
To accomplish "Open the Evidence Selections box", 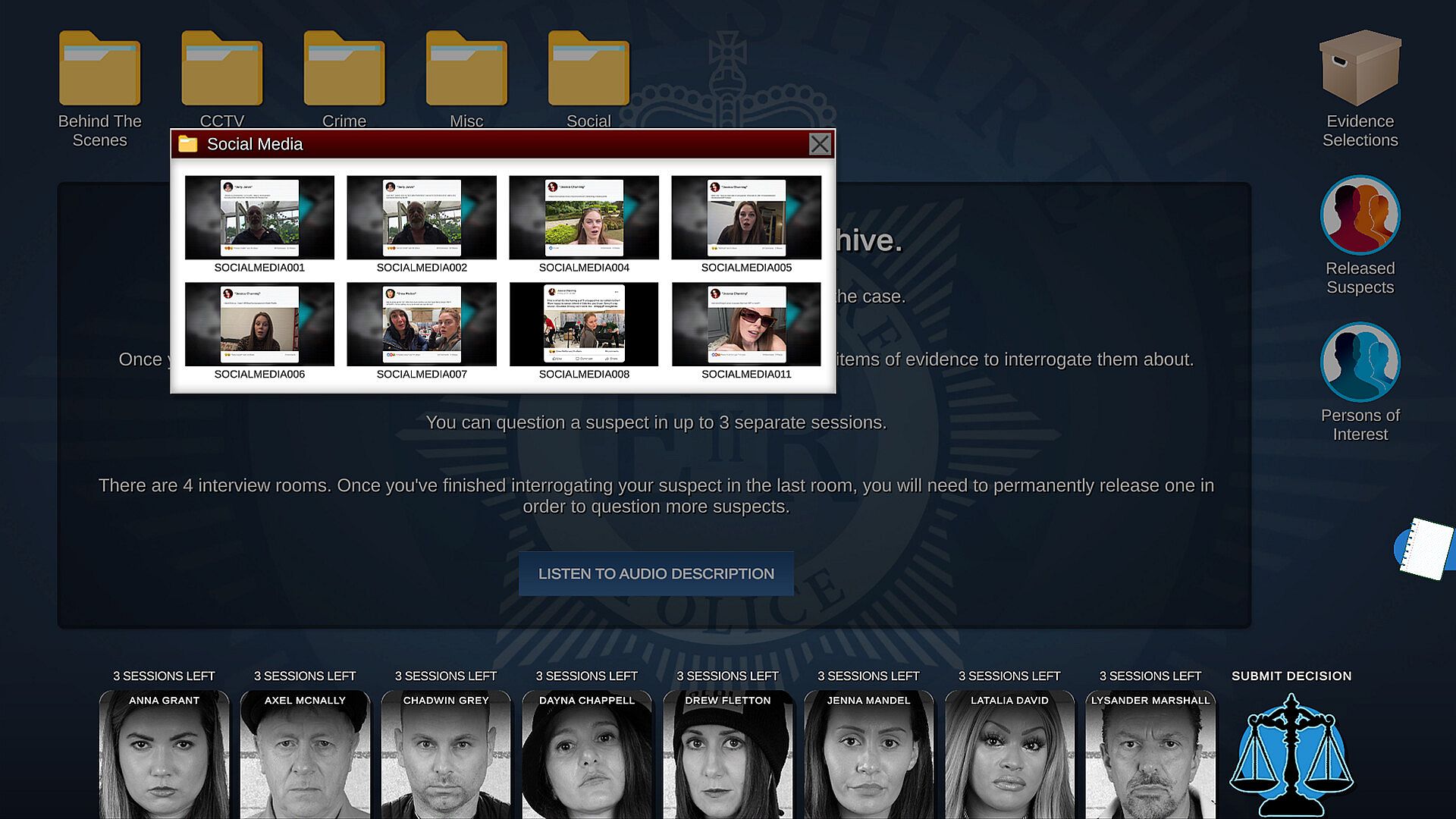I will pyautogui.click(x=1360, y=70).
